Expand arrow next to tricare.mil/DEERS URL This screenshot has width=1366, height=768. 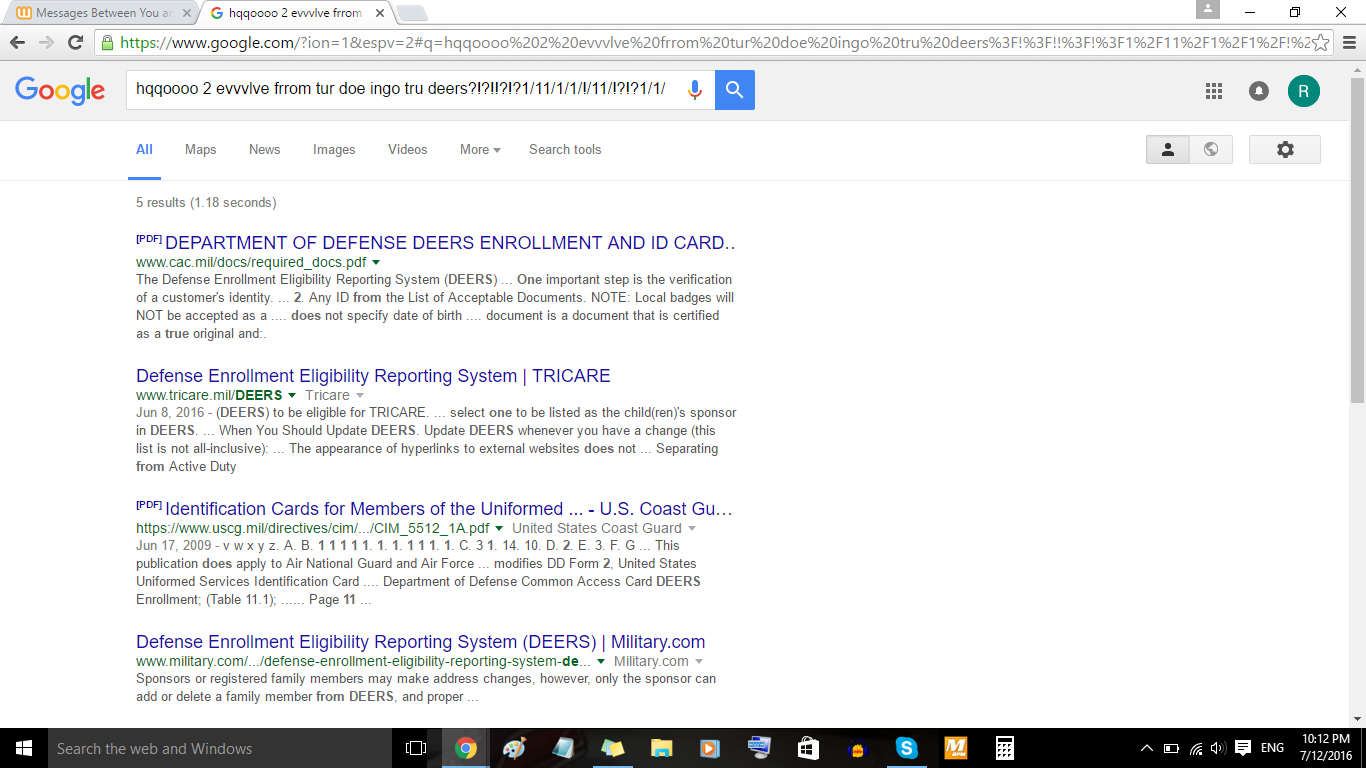click(292, 395)
